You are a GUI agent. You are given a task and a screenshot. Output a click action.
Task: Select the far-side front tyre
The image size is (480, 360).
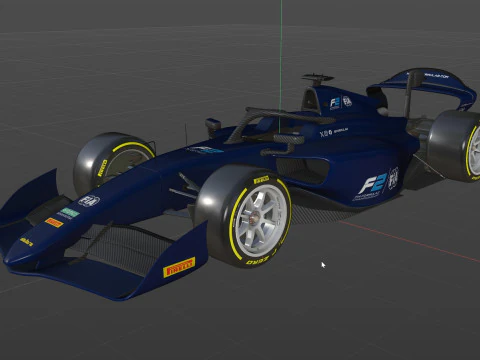113,163
